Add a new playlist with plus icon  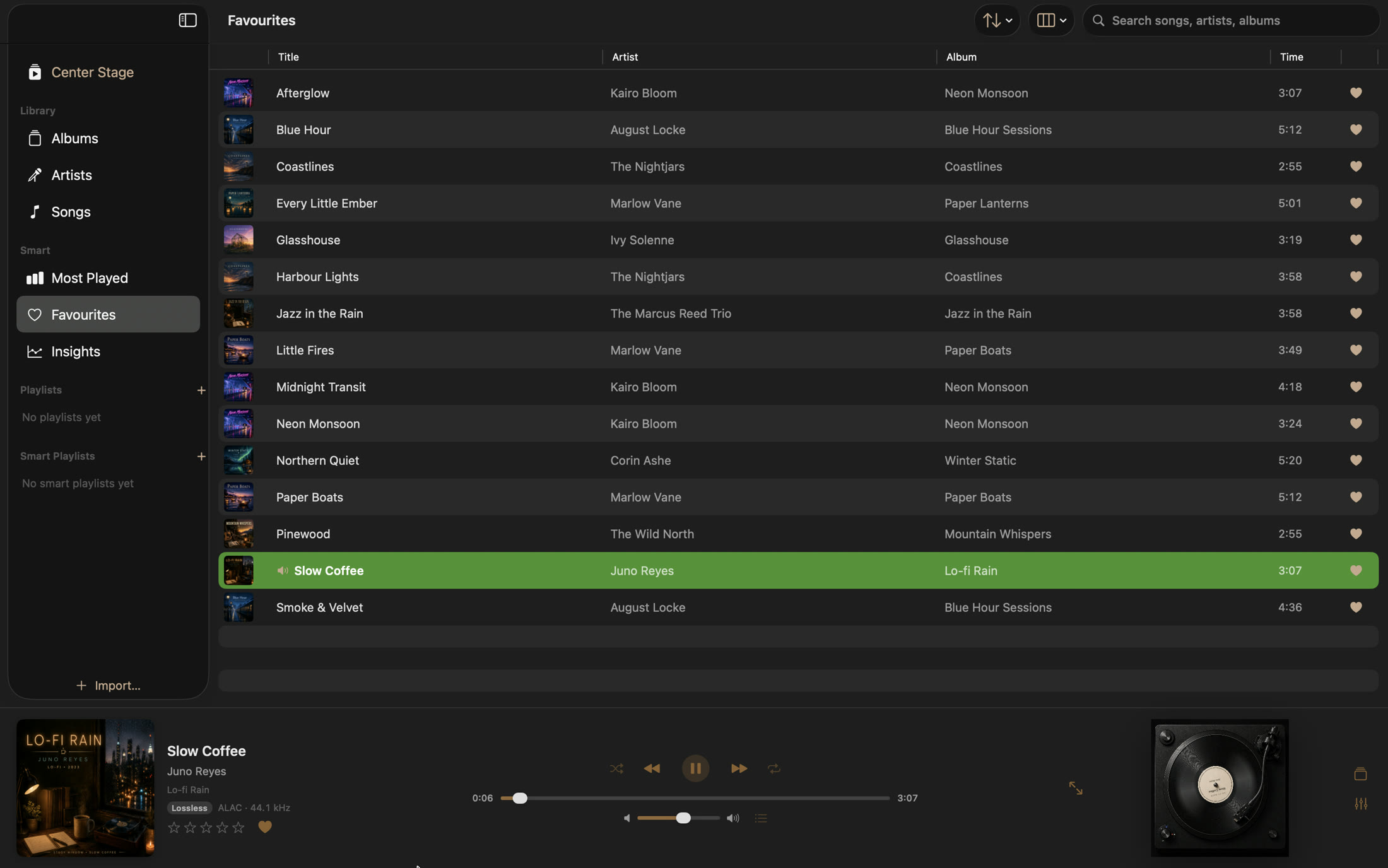click(x=201, y=390)
